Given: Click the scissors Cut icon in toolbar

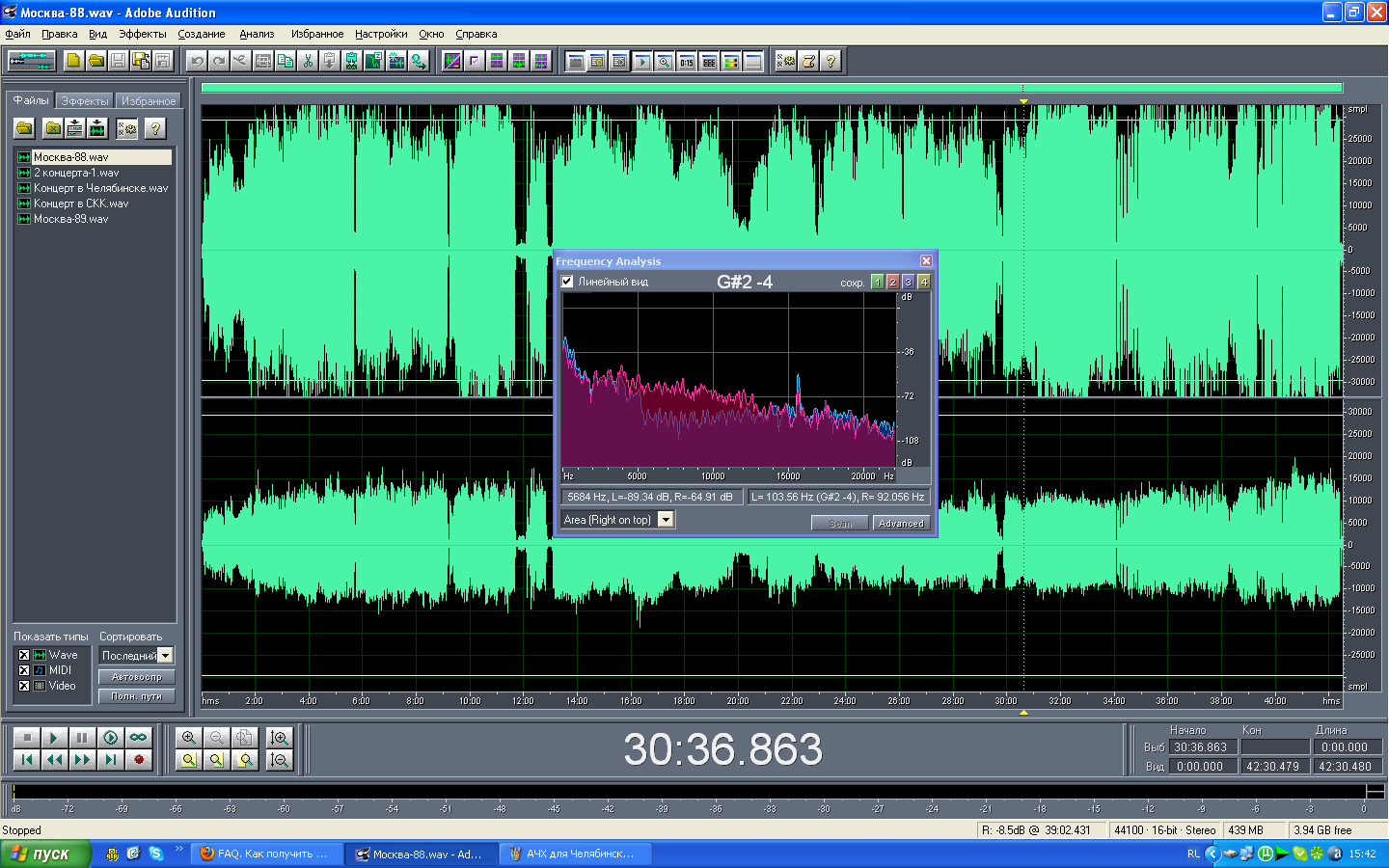Looking at the screenshot, I should 308,61.
